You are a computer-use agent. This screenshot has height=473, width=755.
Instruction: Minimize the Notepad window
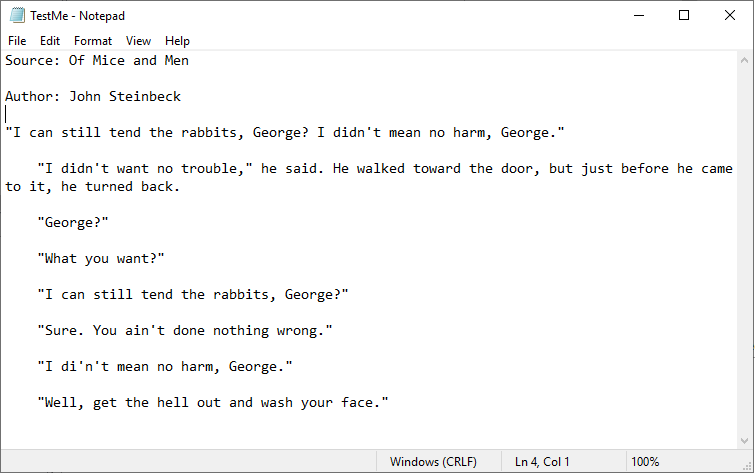click(x=639, y=16)
